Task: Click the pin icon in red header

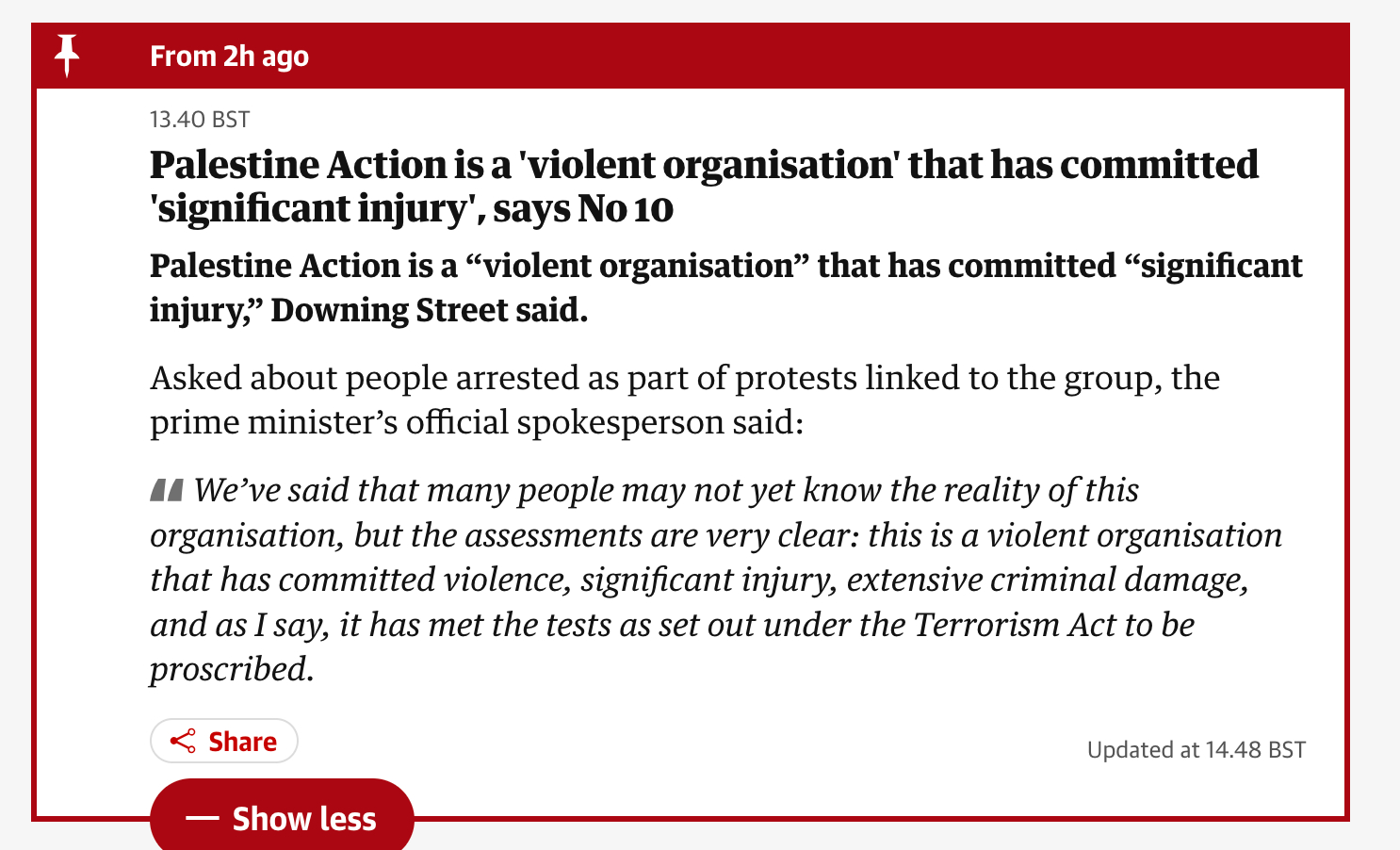Action: (x=67, y=56)
